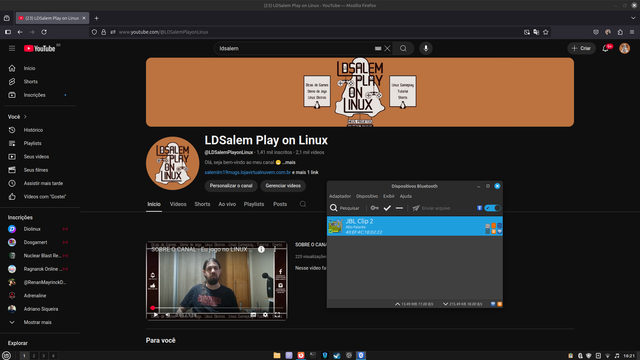Open the Adaptador menu
This screenshot has width=640, height=360.
tap(340, 196)
